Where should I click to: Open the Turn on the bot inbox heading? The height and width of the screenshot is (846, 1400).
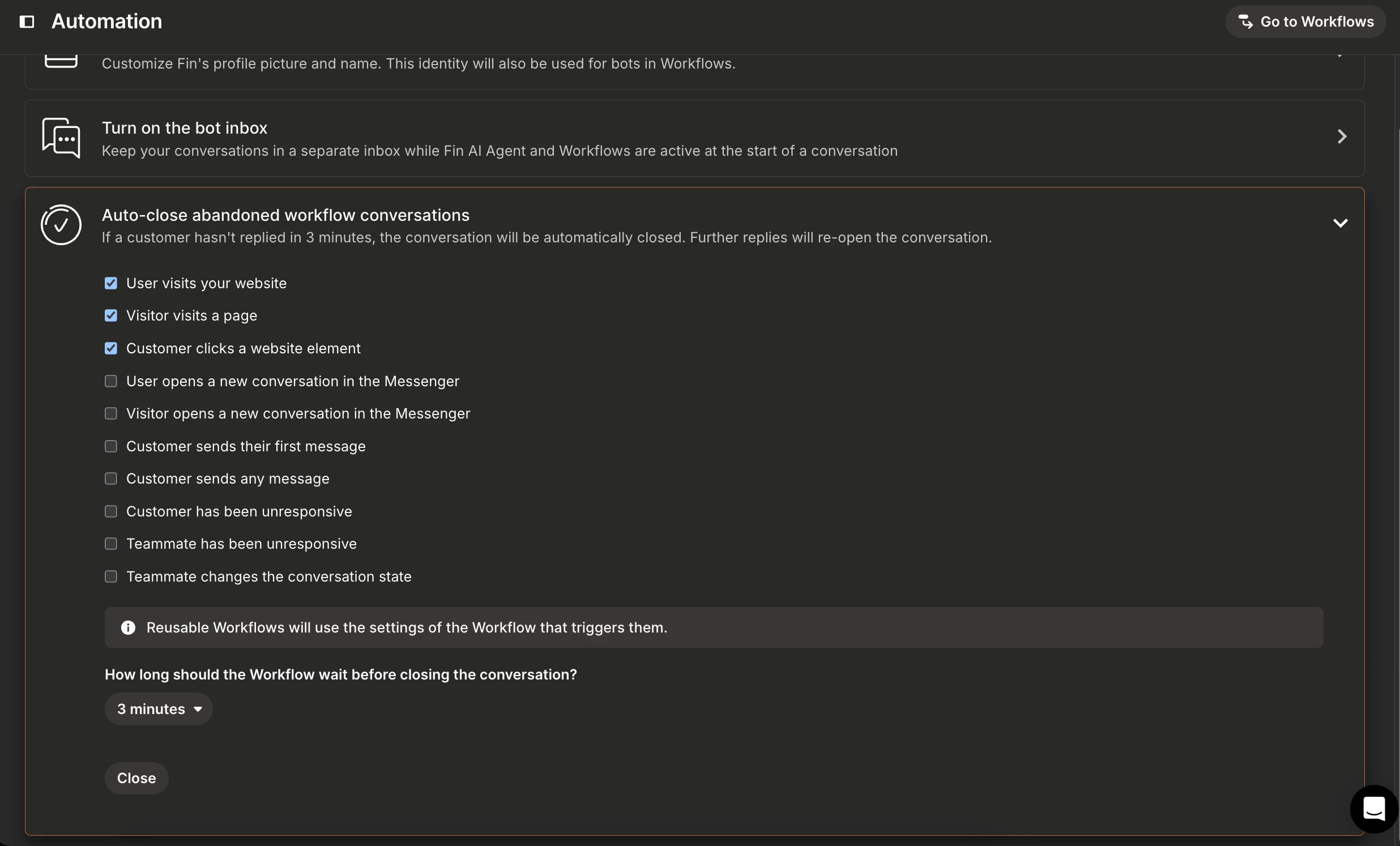pos(184,128)
